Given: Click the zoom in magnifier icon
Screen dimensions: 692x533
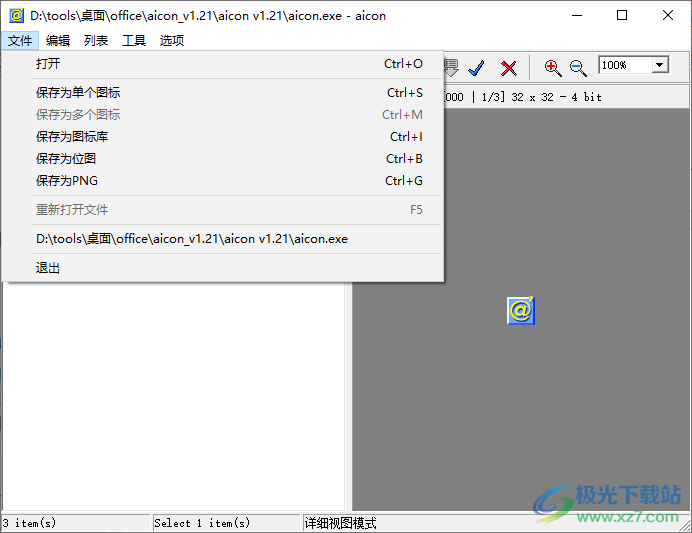Looking at the screenshot, I should pos(553,68).
